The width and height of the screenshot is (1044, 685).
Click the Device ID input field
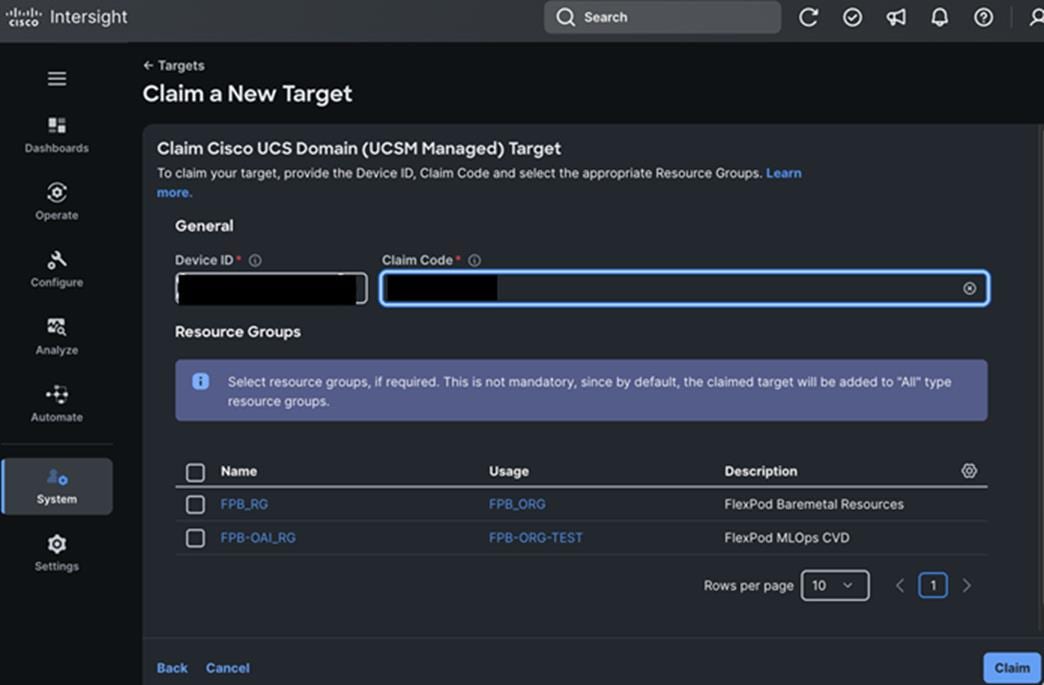click(271, 288)
